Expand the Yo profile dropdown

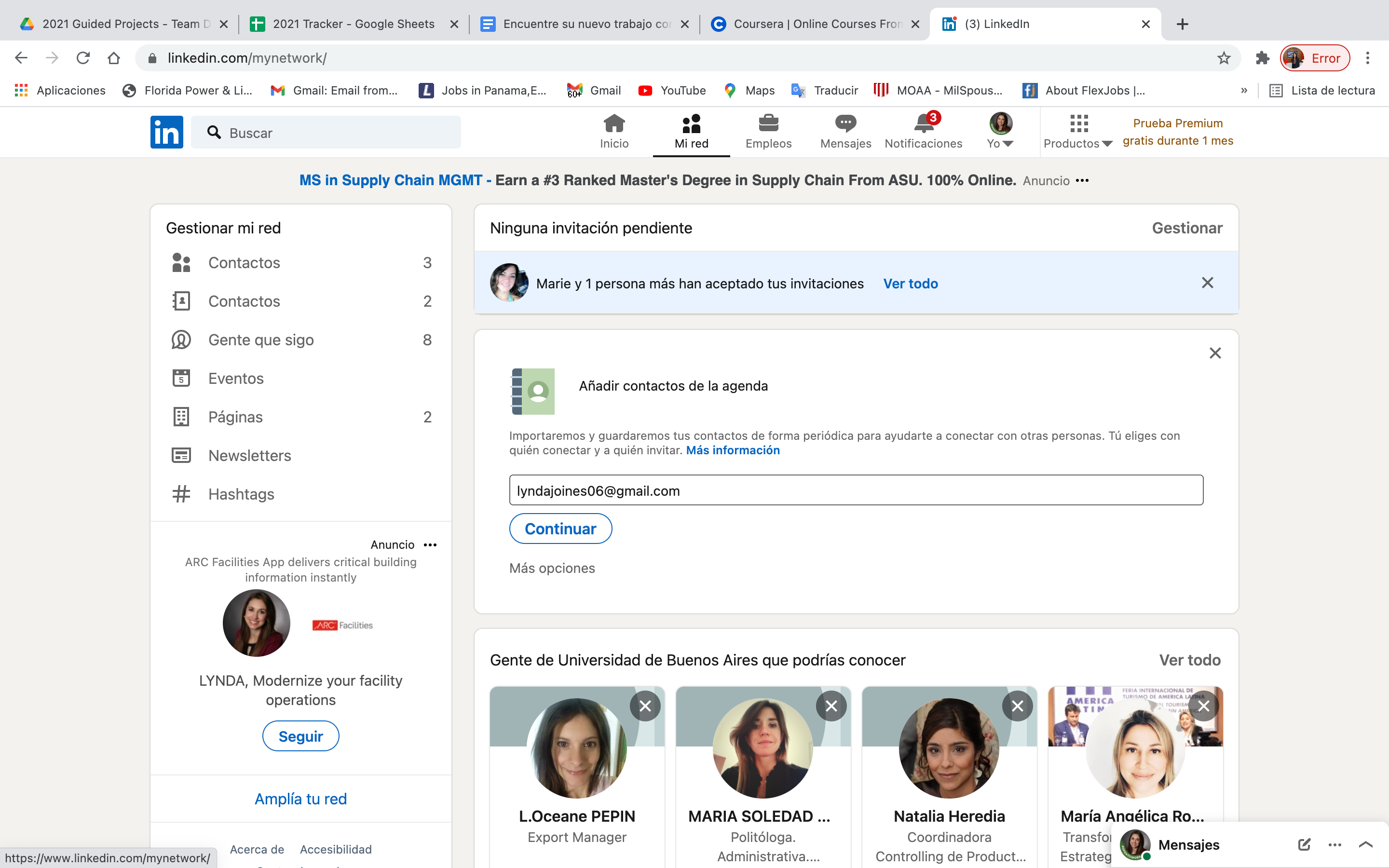point(1000,132)
